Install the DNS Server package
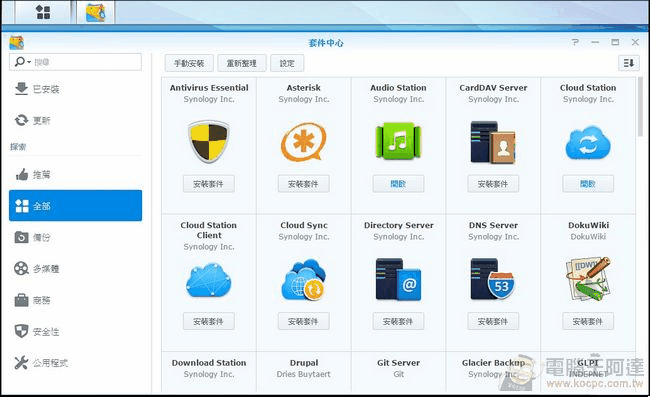The image size is (650, 397). click(x=493, y=321)
